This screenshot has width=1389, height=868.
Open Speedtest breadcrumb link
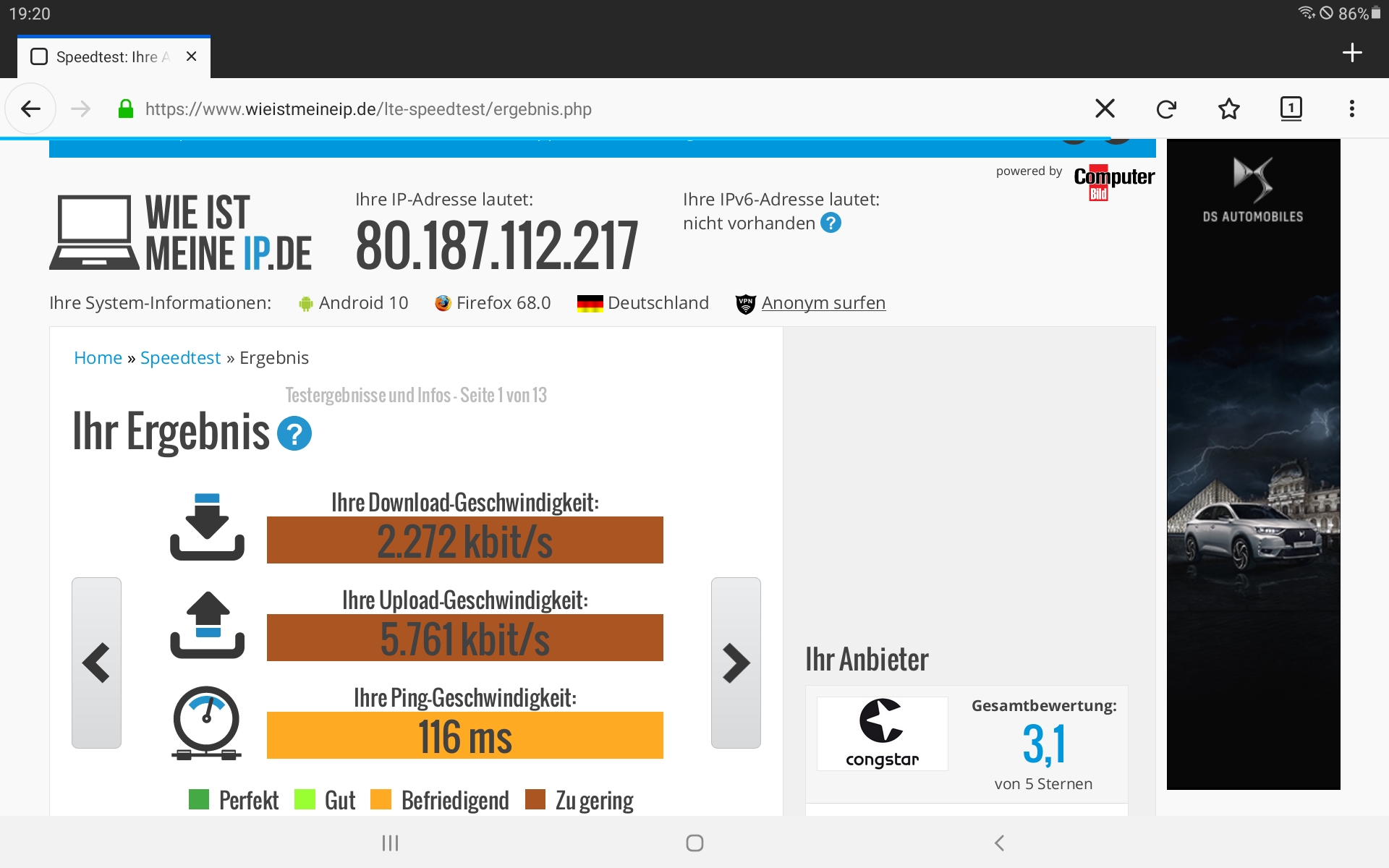click(x=180, y=358)
